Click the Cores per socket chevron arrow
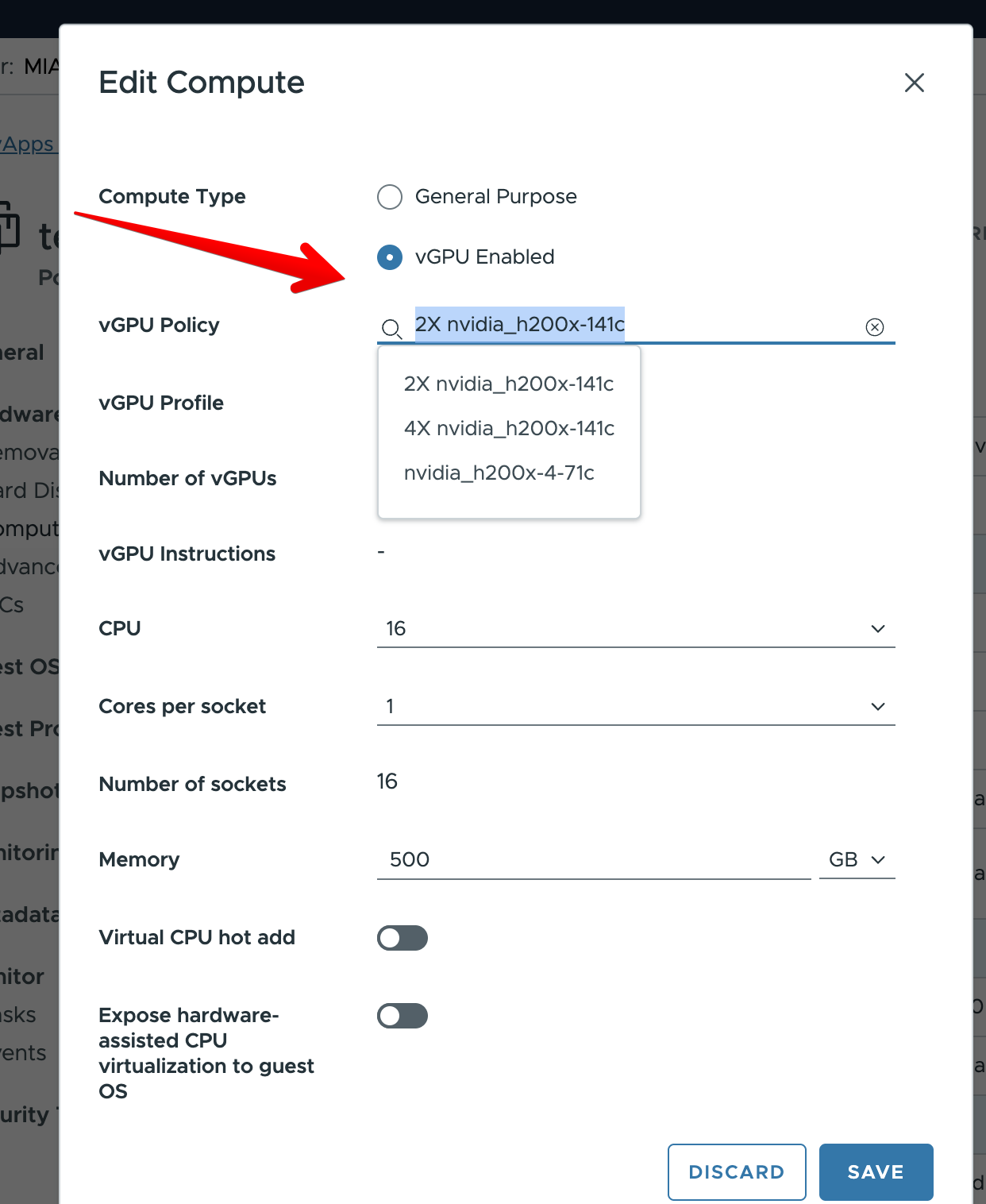 coord(877,706)
